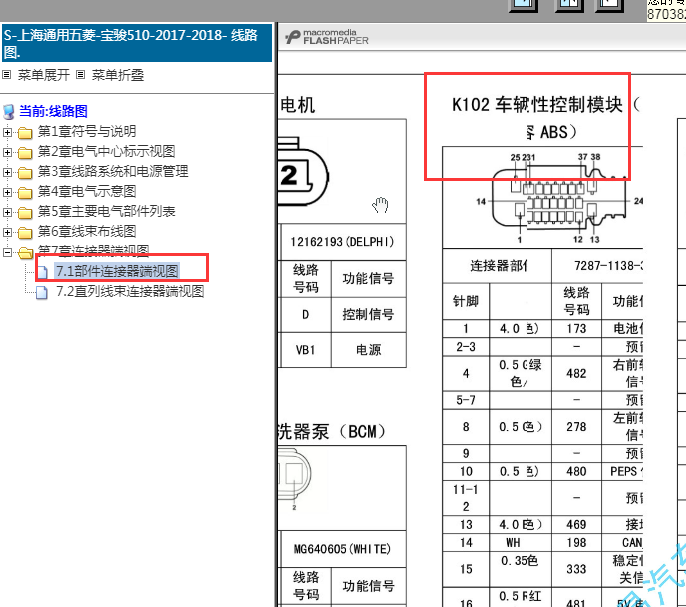Image resolution: width=686 pixels, height=607 pixels.
Task: Expand the 第3章线路系统和电源管理 tree node
Action: (7, 172)
